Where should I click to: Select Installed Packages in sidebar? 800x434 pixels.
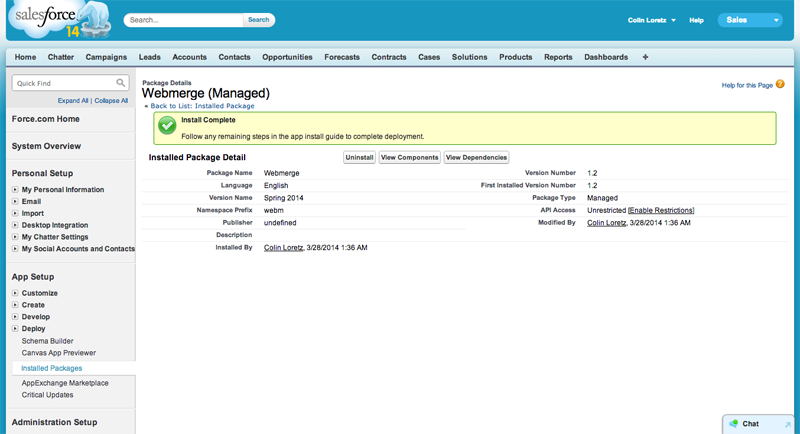pyautogui.click(x=52, y=368)
